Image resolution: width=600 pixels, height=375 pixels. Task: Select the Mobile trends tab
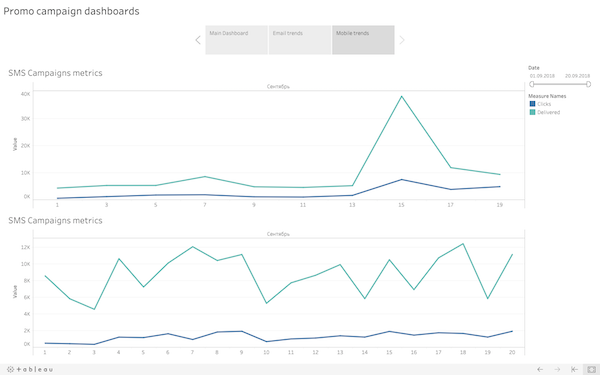pos(363,40)
